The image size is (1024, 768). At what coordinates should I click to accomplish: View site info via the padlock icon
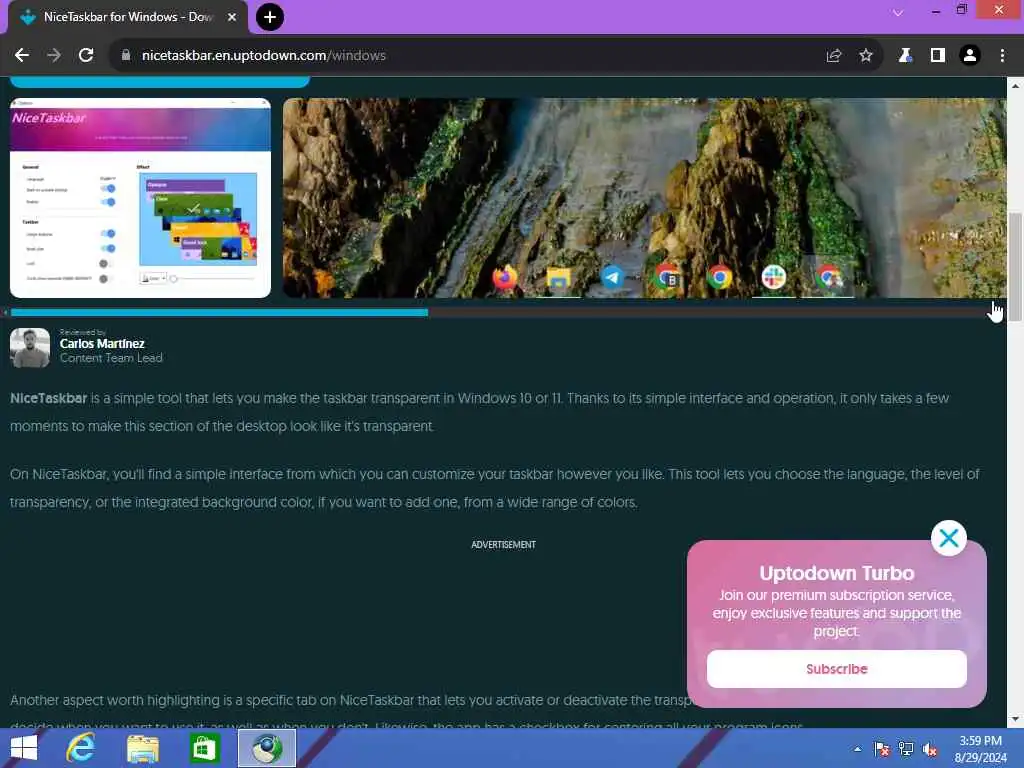tap(126, 56)
